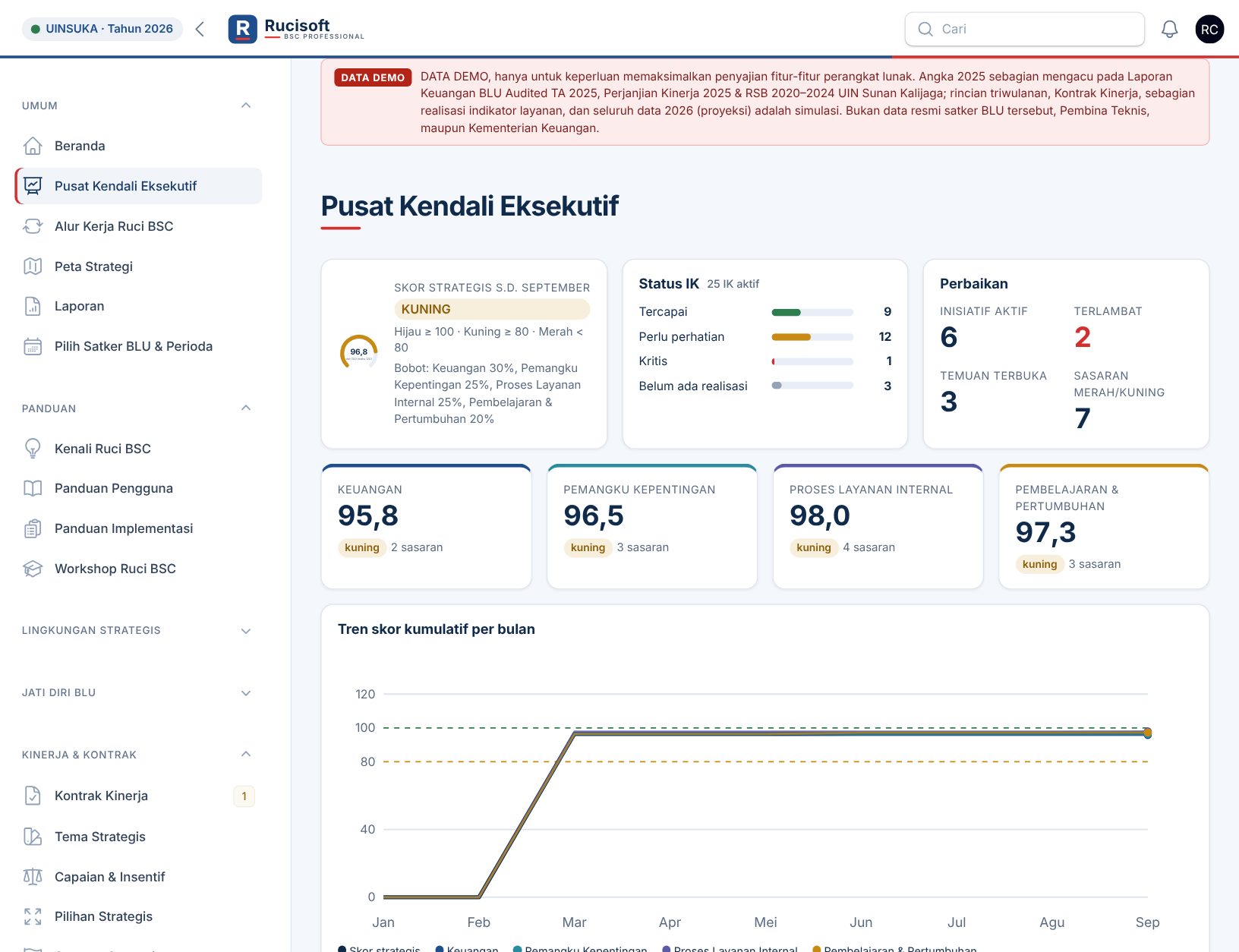Click the KUNING status badge
The height and width of the screenshot is (952, 1239).
coord(492,309)
